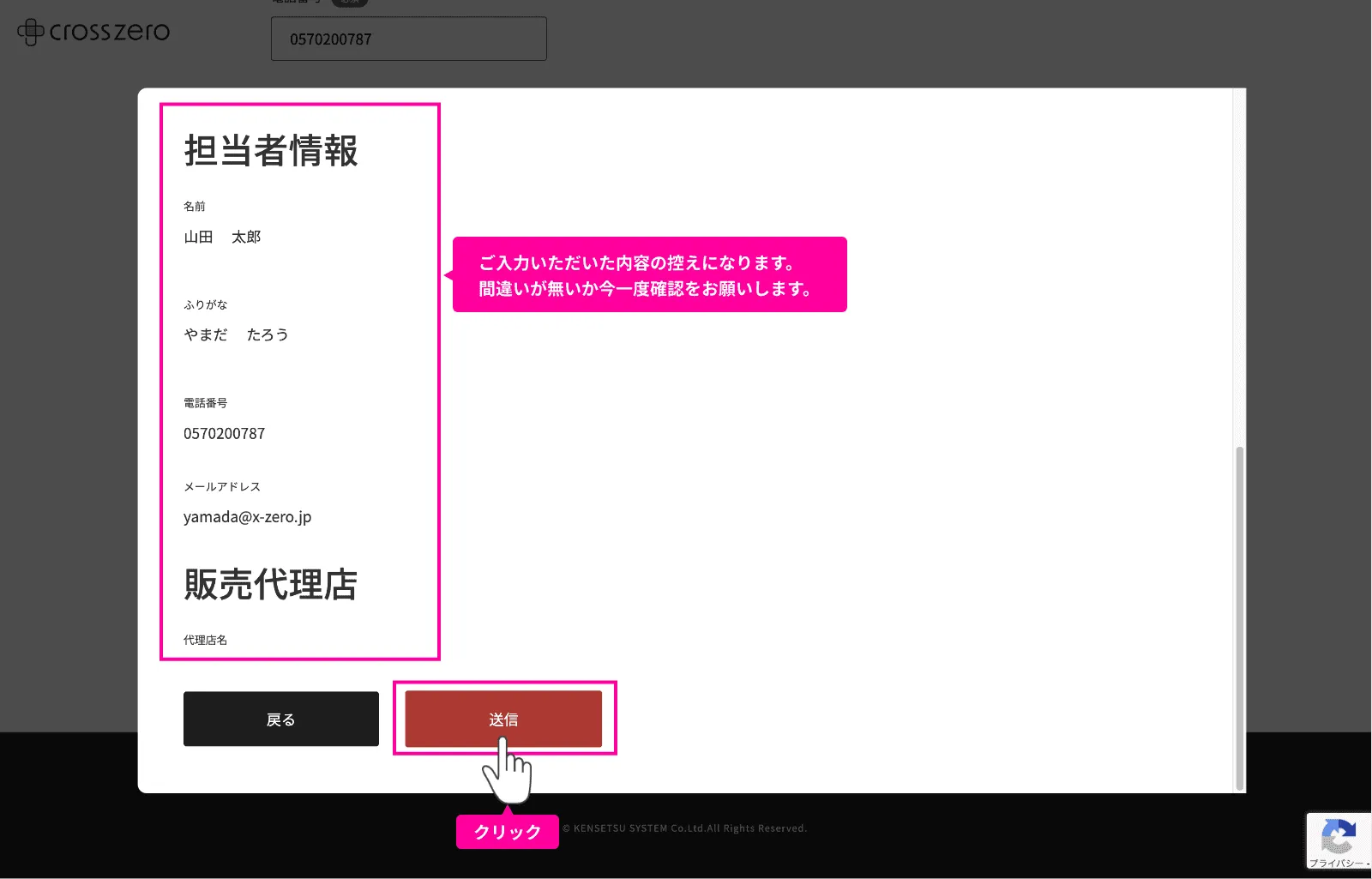Click the phone number input showing 0570200787
Screen dimensions: 1372x879
point(408,39)
